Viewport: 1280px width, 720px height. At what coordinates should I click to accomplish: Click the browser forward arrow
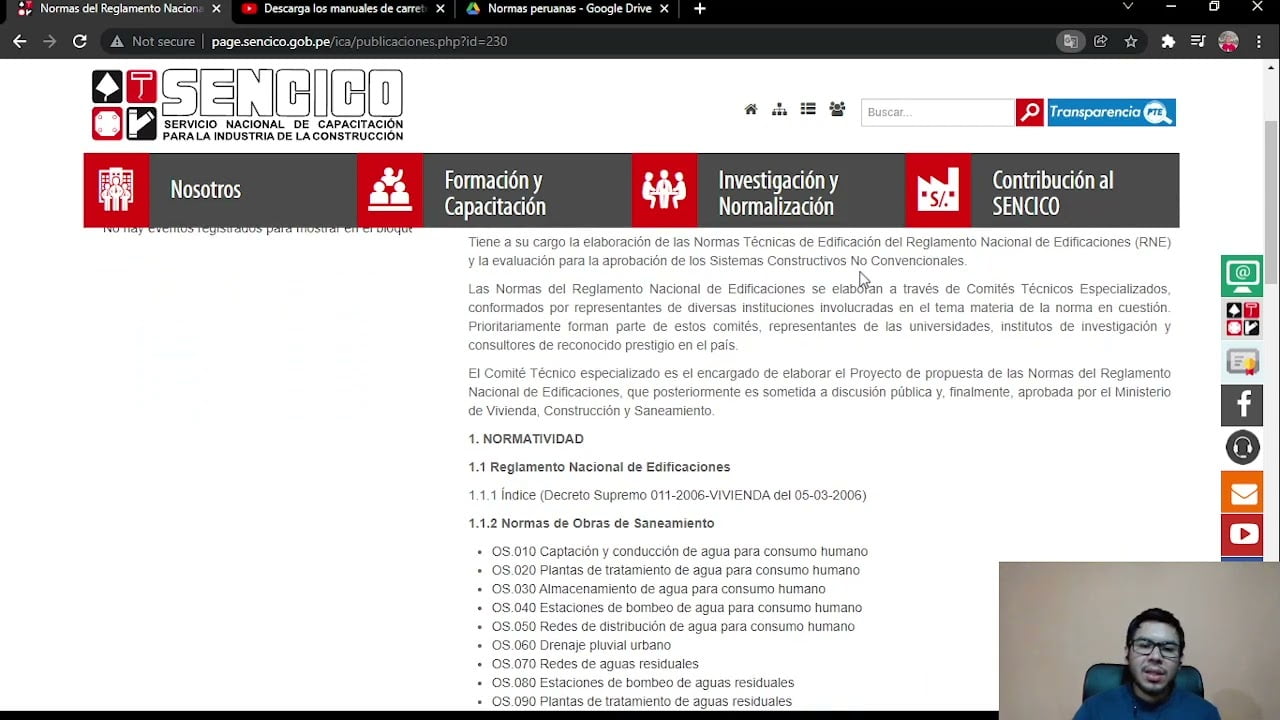point(50,41)
